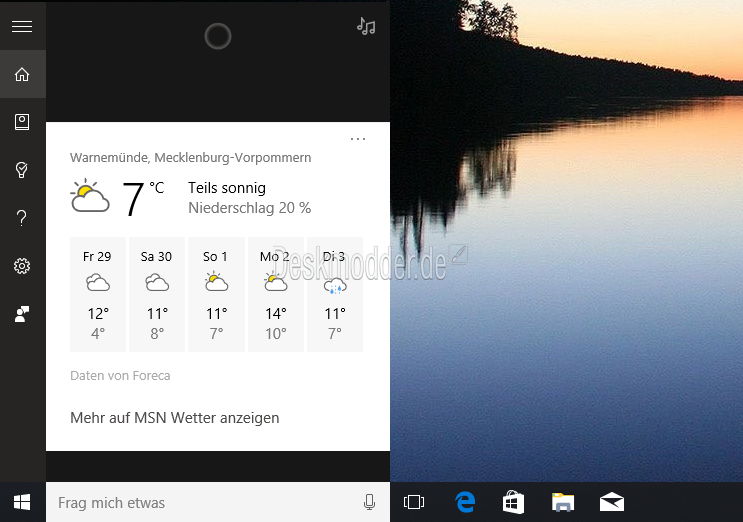Open the Feedback icon in sidebar
The image size is (743, 522).
tap(22, 314)
